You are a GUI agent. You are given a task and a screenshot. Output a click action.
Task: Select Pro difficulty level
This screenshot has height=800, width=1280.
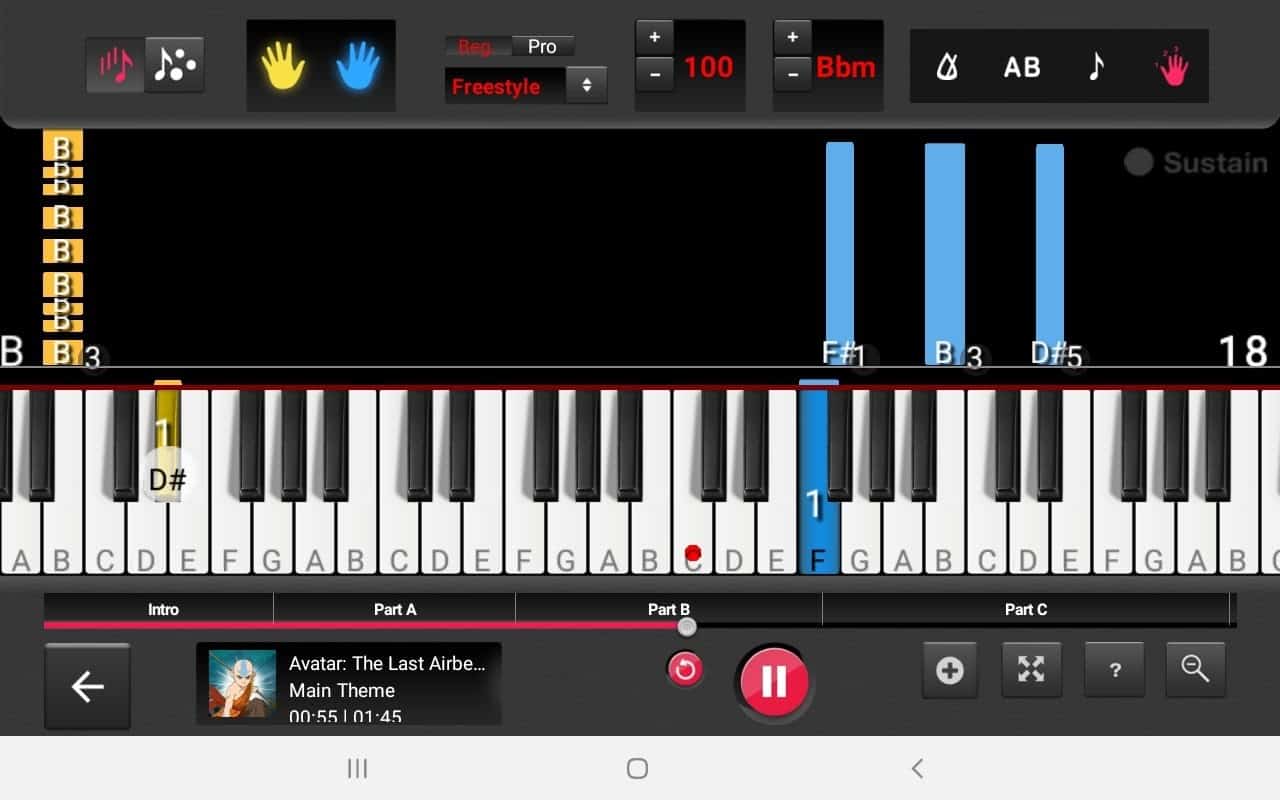click(542, 47)
